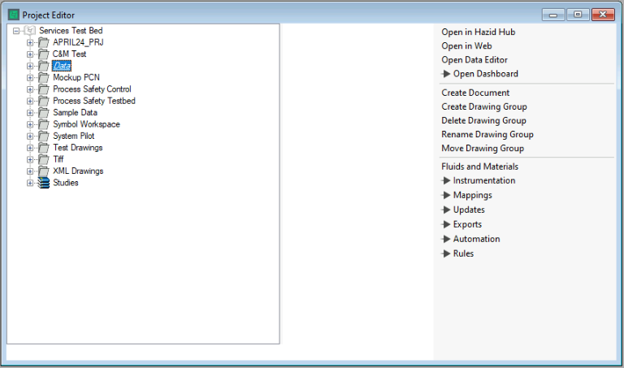Click the folder icon beside XML Drawings
The height and width of the screenshot is (368, 624).
pyautogui.click(x=44, y=171)
